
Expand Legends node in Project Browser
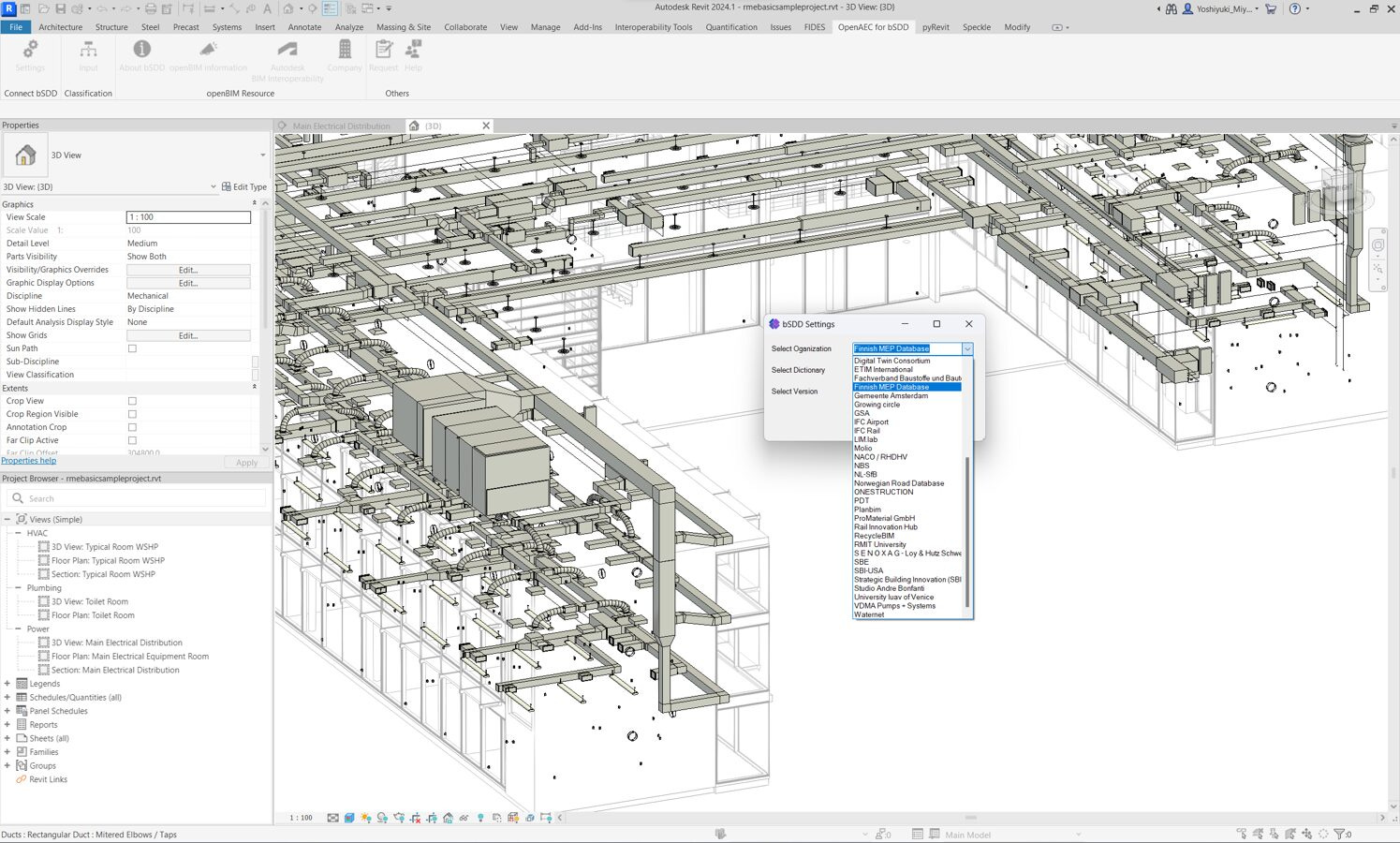tap(7, 684)
